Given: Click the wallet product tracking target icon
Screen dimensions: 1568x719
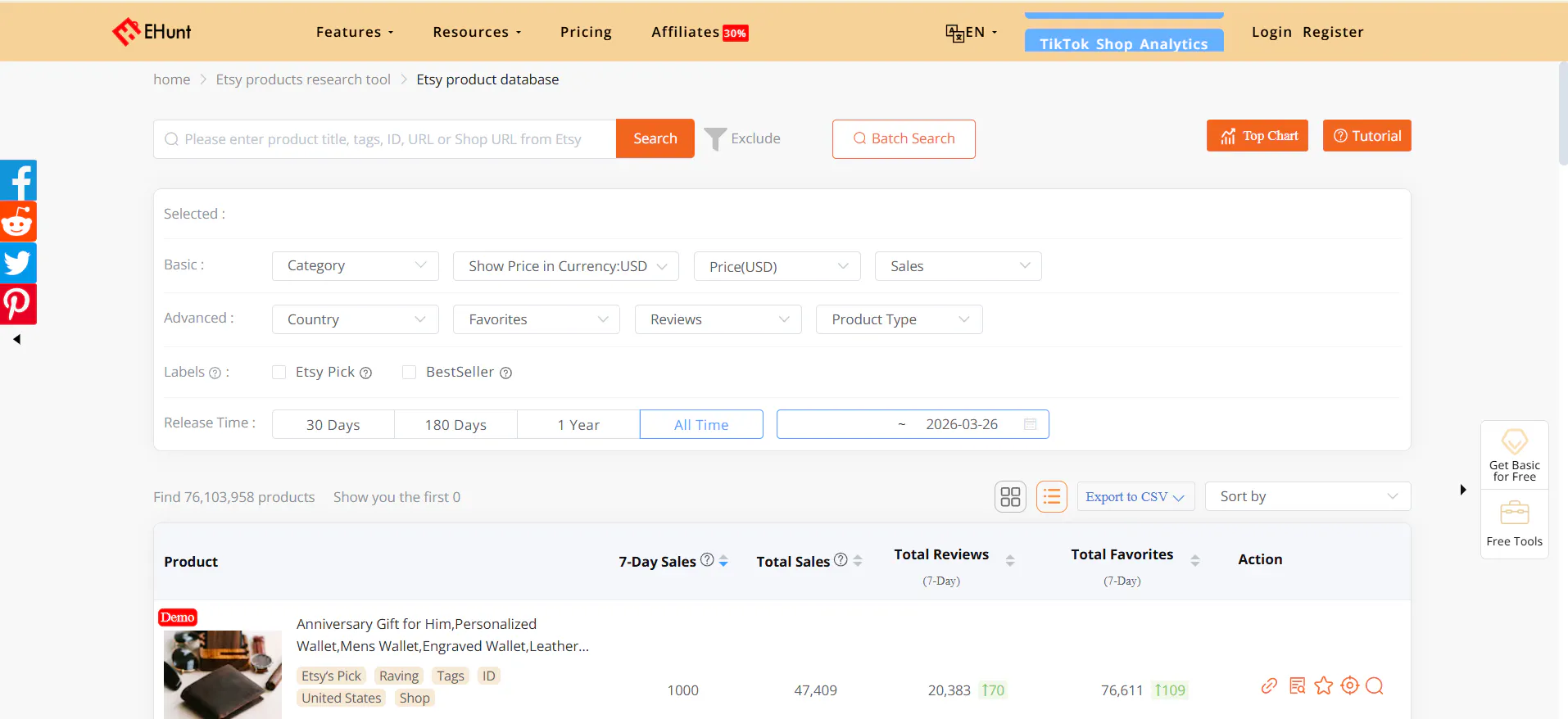Looking at the screenshot, I should [1350, 685].
